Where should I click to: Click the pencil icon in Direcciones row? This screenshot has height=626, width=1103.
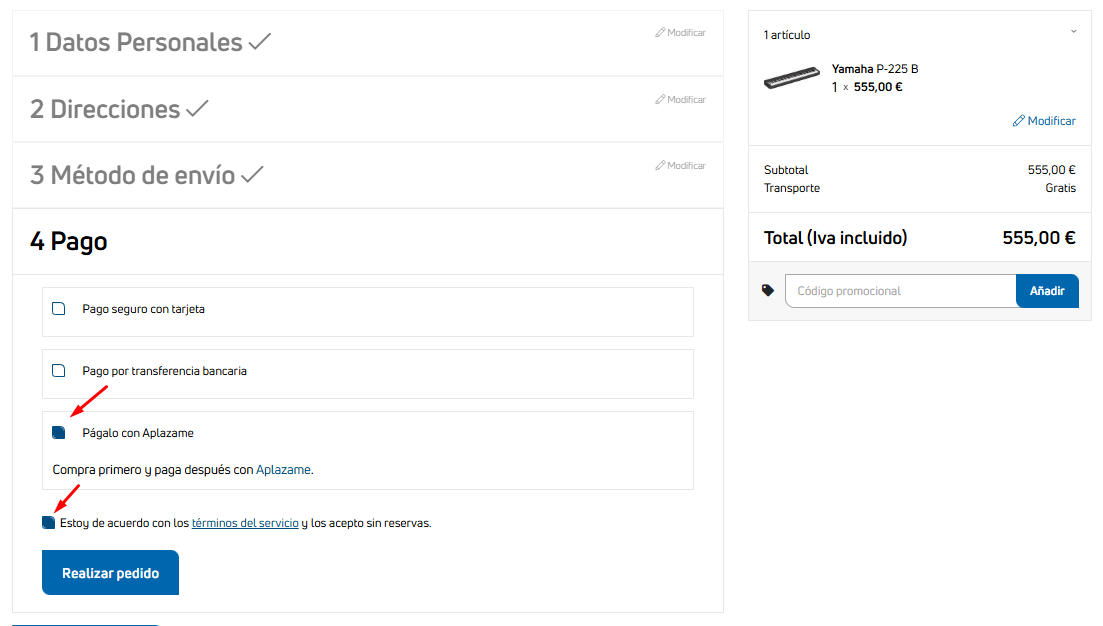pyautogui.click(x=660, y=100)
